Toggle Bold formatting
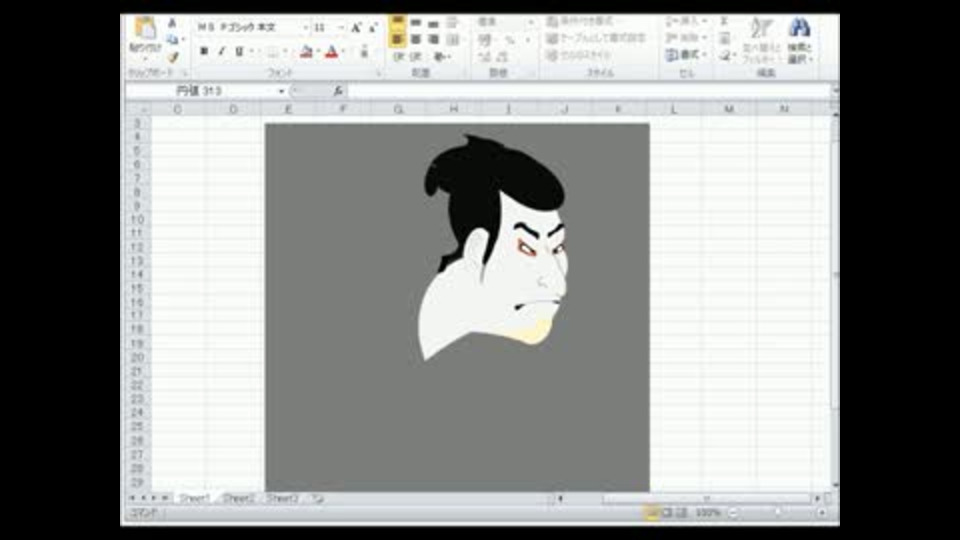This screenshot has height=540, width=960. [204, 51]
